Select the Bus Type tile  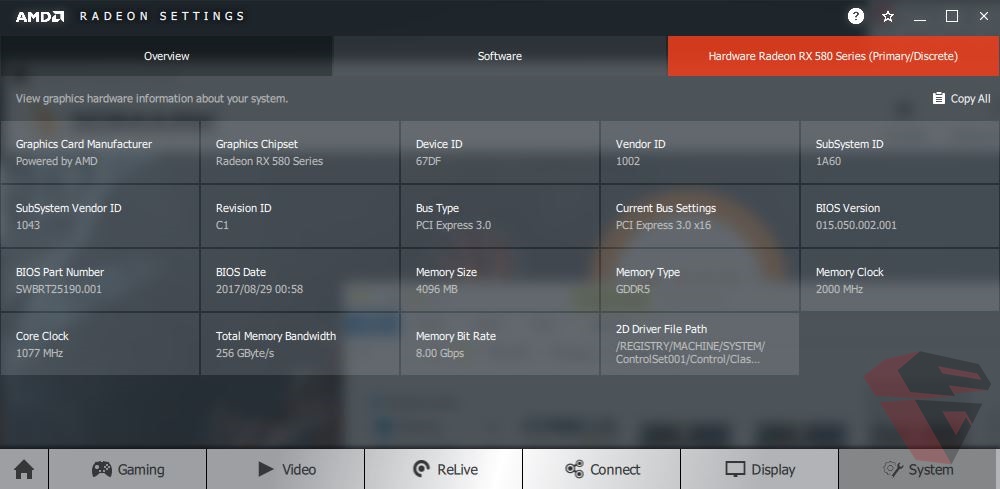[500, 216]
